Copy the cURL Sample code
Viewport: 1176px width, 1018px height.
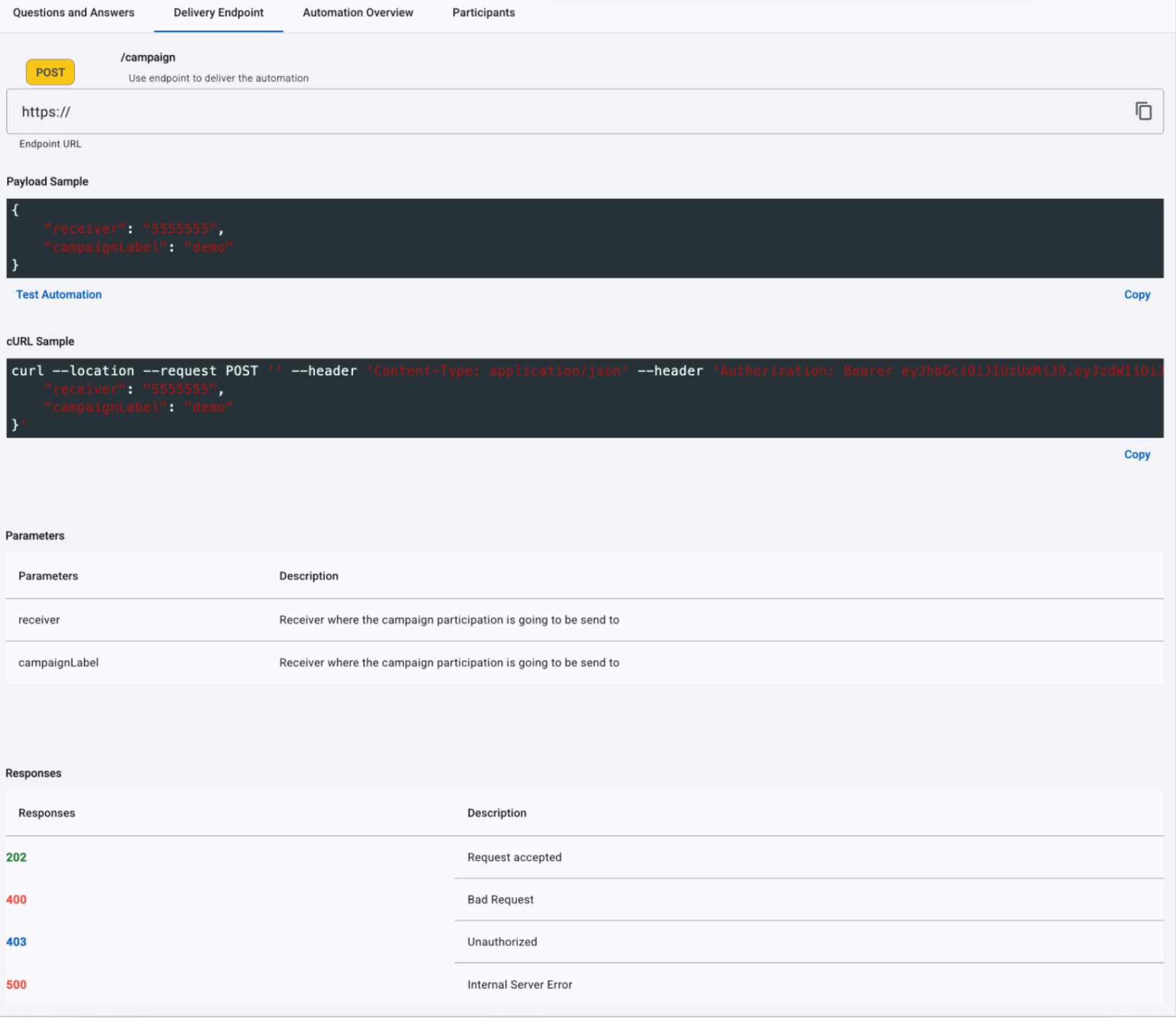(1137, 454)
